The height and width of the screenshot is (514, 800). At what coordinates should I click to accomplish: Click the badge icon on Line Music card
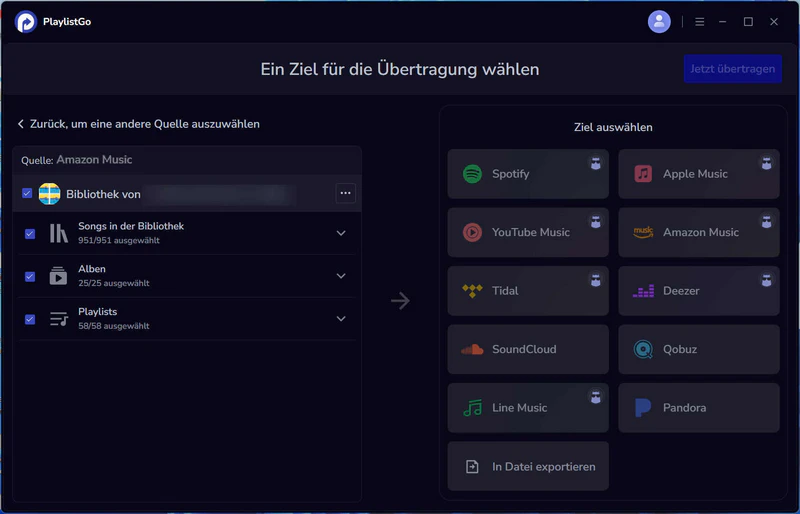coord(595,397)
